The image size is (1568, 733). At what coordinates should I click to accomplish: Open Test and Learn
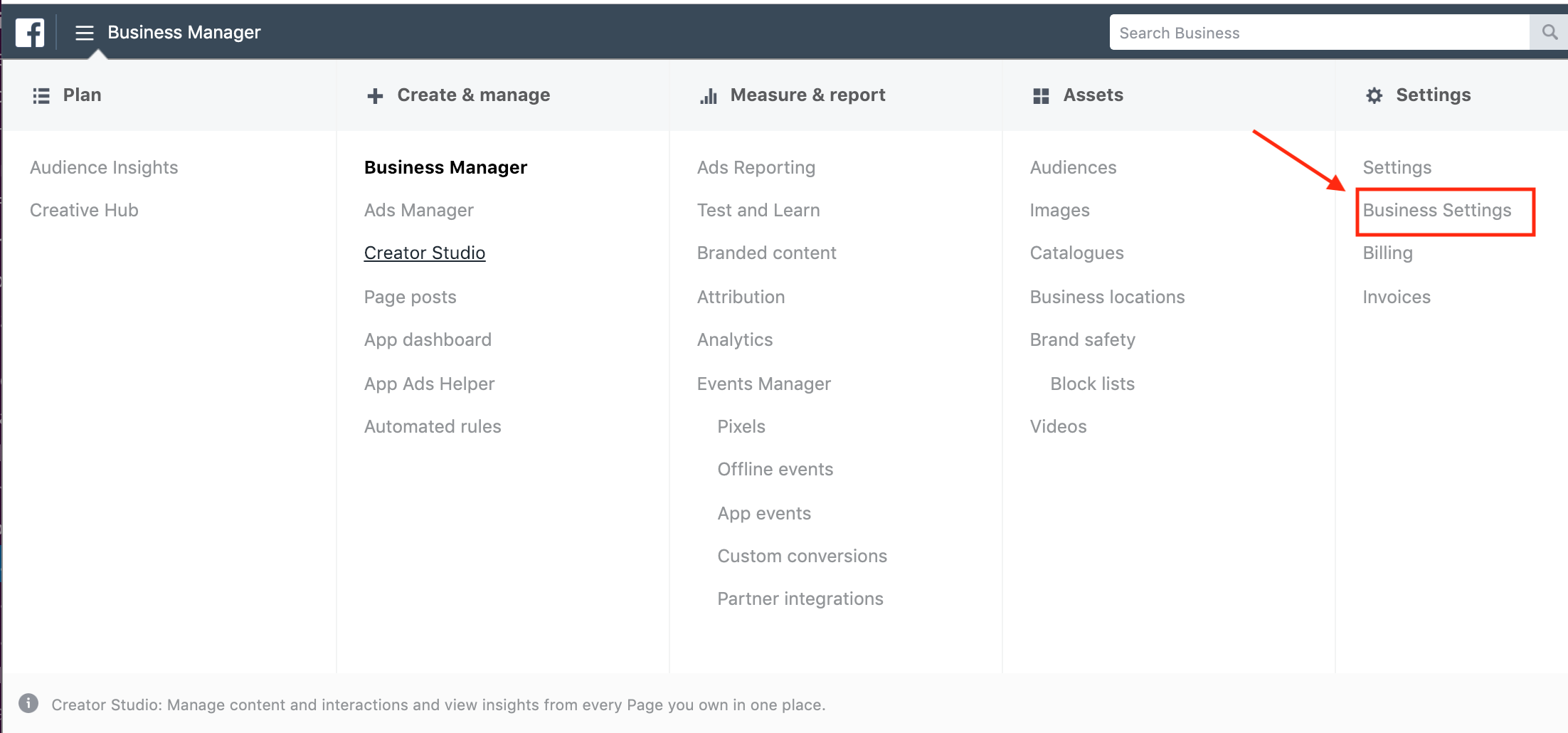(x=758, y=210)
